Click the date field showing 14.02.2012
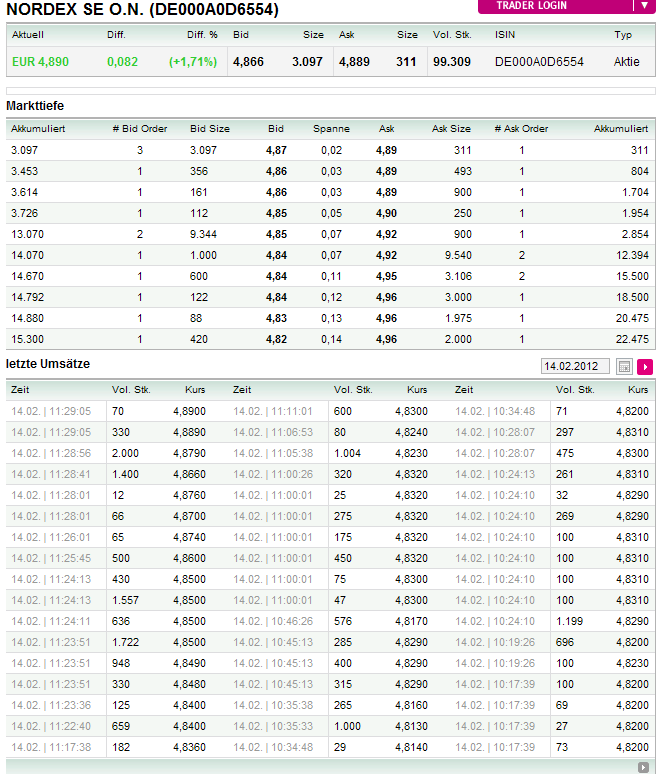The image size is (659, 774). point(575,367)
